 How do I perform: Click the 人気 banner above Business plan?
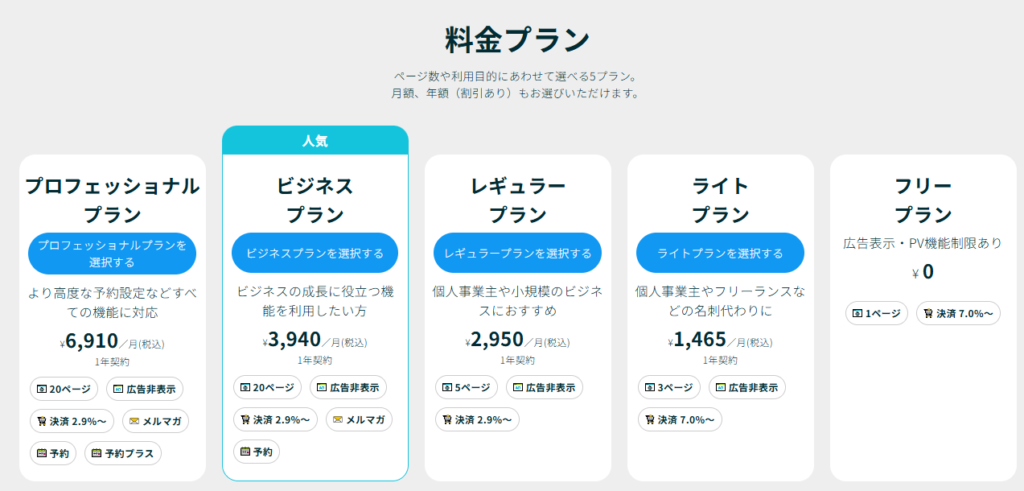[315, 140]
